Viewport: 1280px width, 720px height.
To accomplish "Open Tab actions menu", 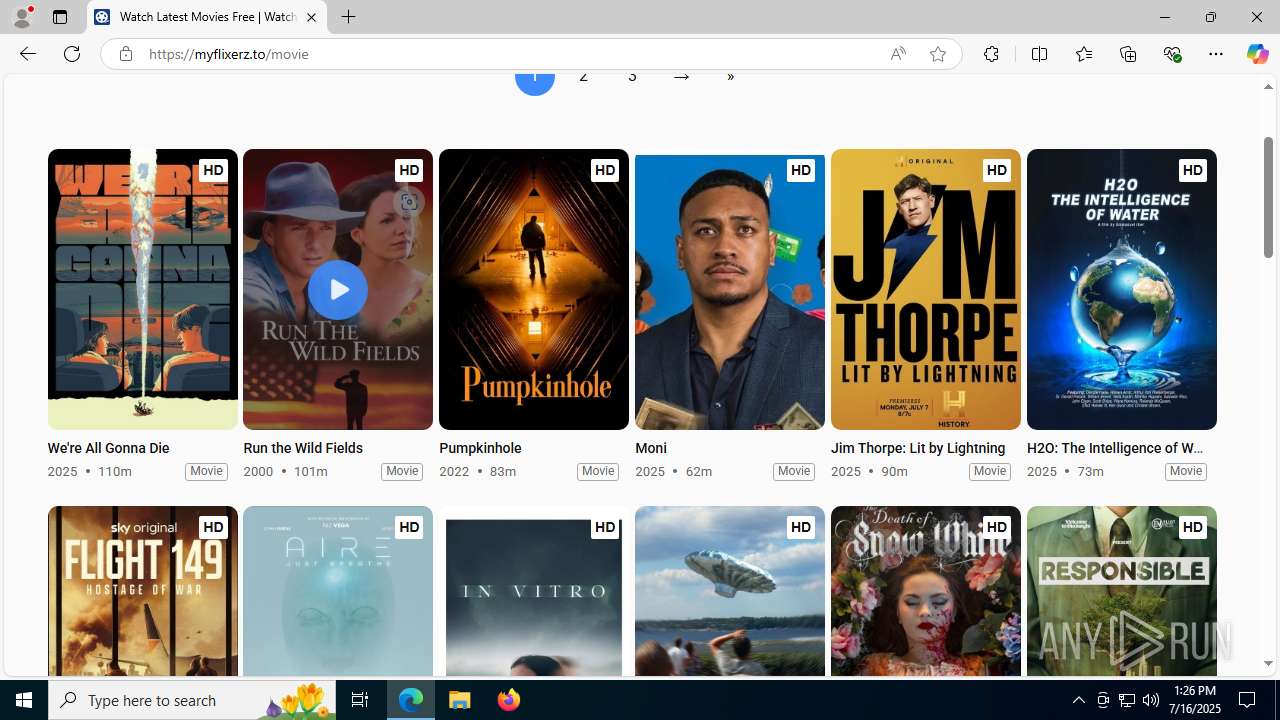I will click(60, 17).
